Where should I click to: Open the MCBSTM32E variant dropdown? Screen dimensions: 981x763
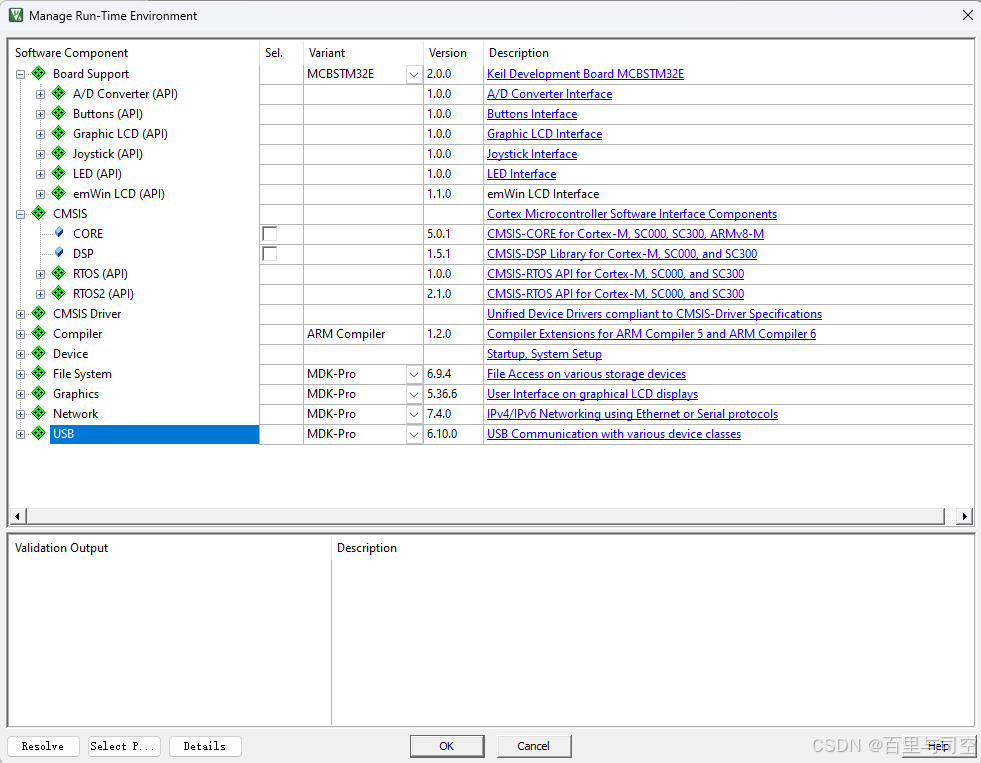pos(414,74)
